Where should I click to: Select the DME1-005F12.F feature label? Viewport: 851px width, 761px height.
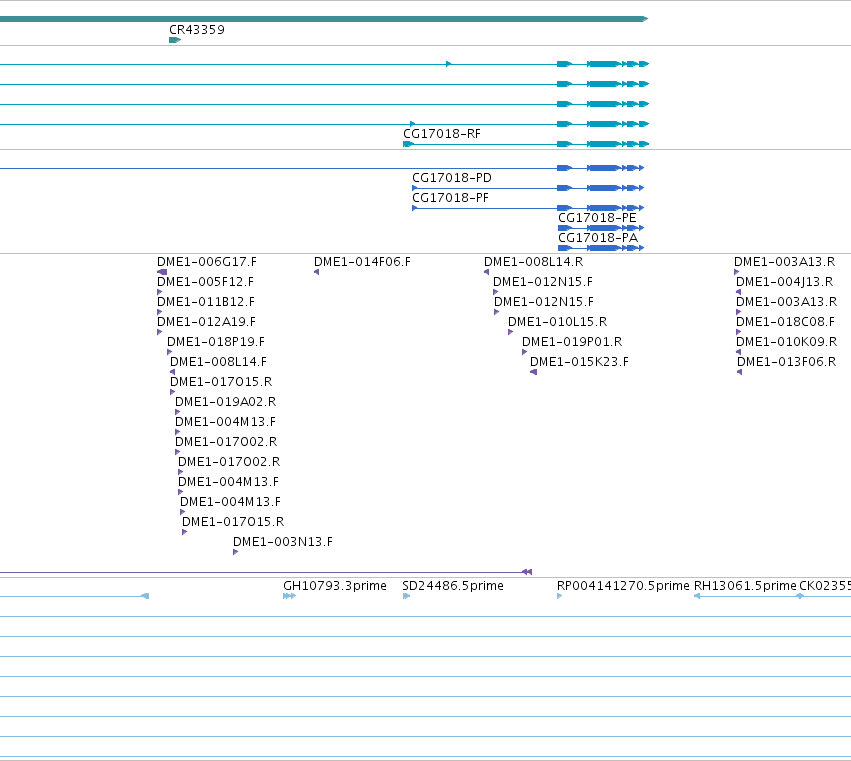[x=205, y=282]
